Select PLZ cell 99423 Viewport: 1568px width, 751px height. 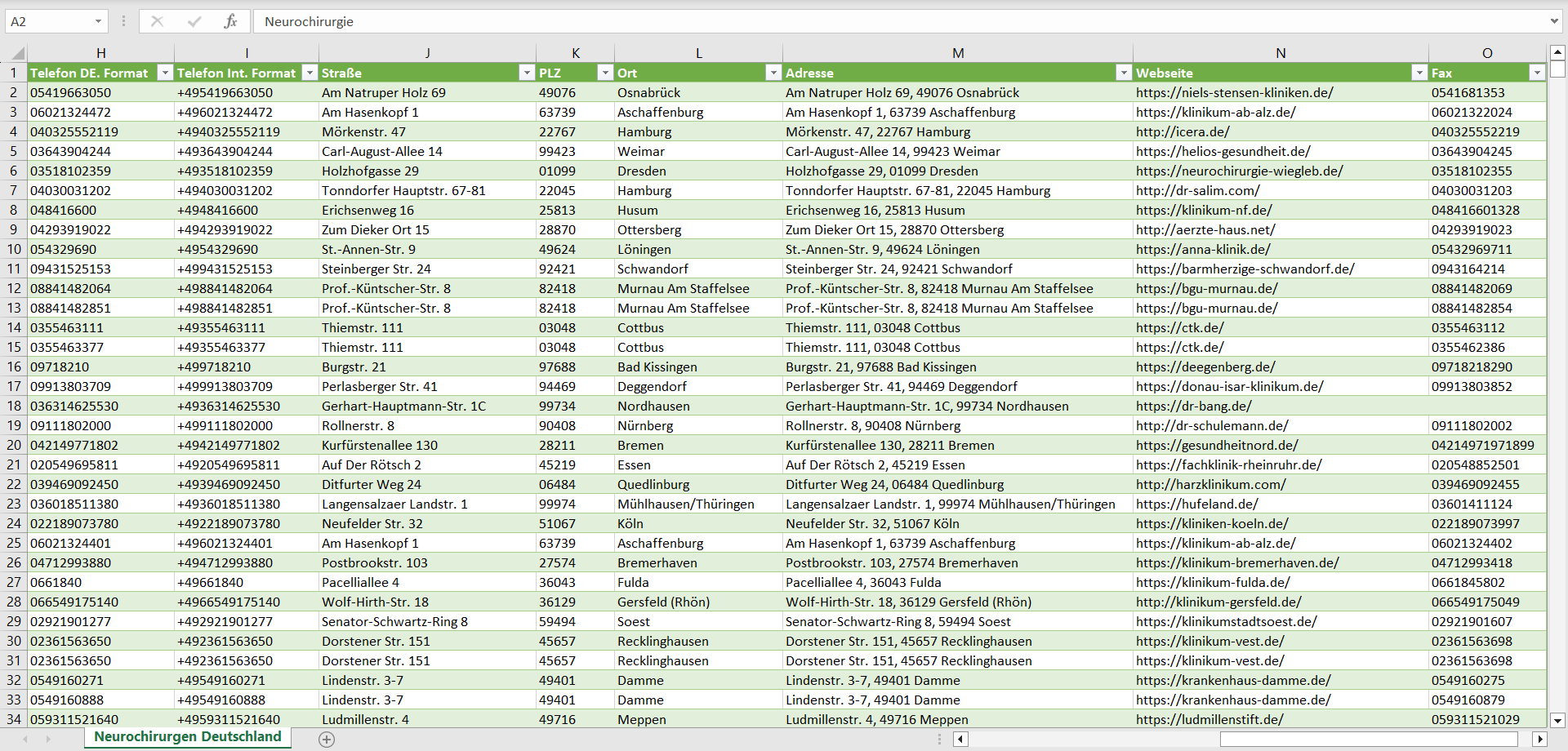click(576, 151)
